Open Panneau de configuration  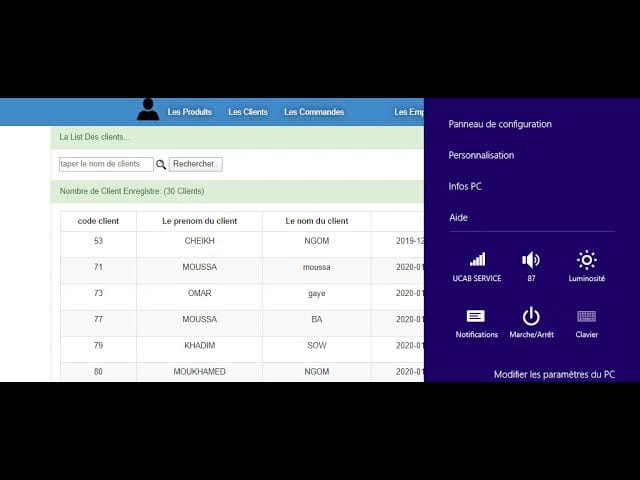pyautogui.click(x=500, y=124)
